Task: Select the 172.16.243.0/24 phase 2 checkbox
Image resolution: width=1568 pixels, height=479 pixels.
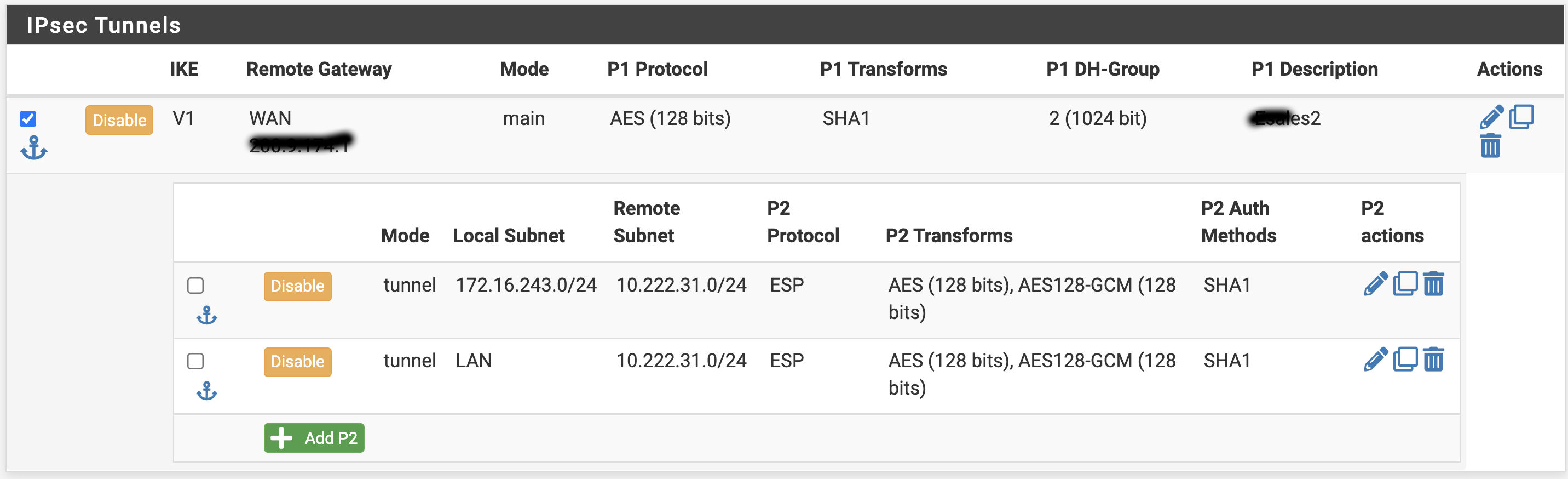Action: [x=195, y=285]
